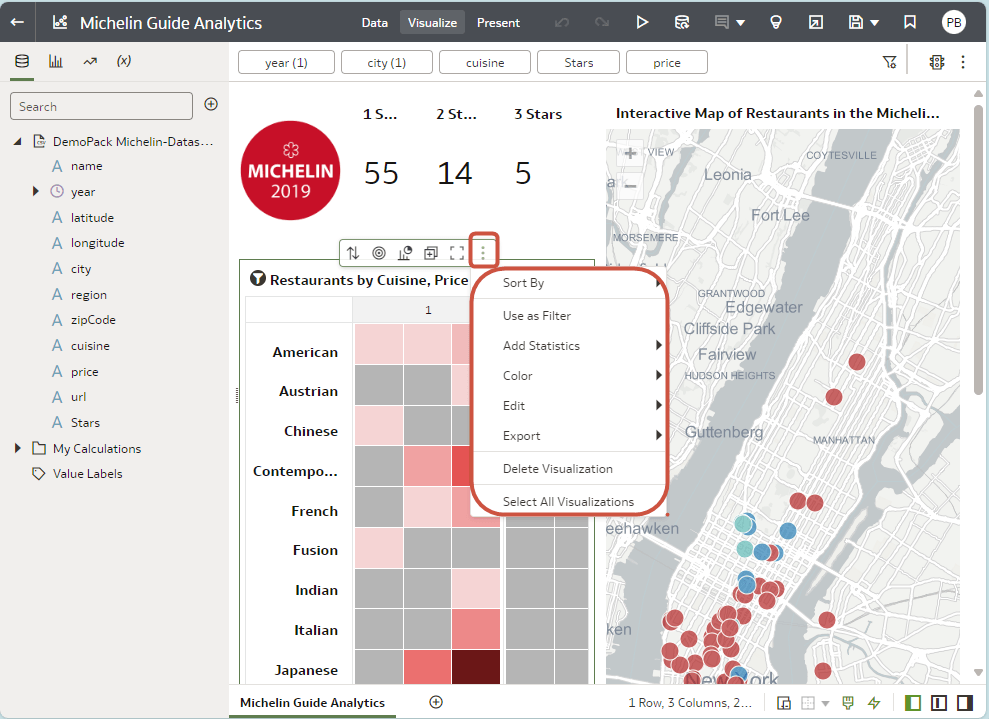Click the cuisine filter button
This screenshot has width=989, height=719.
[x=485, y=62]
